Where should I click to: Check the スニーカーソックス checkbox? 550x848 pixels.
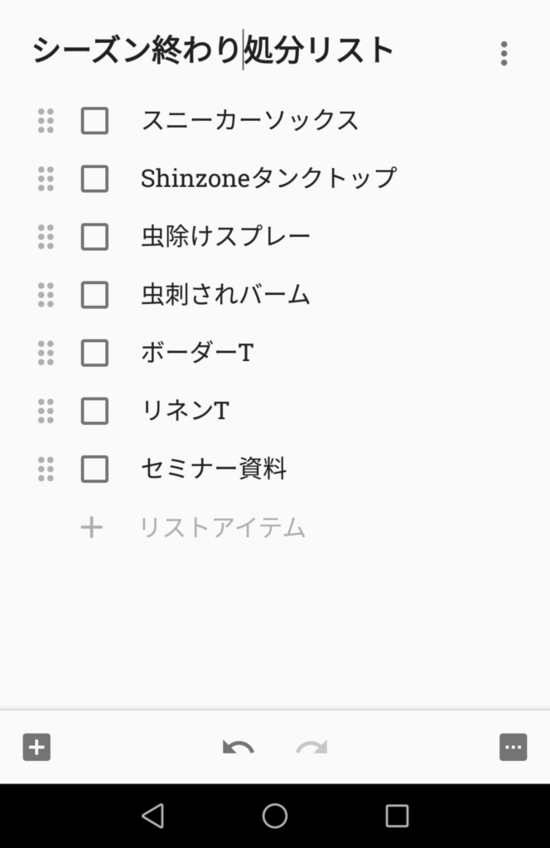point(95,121)
